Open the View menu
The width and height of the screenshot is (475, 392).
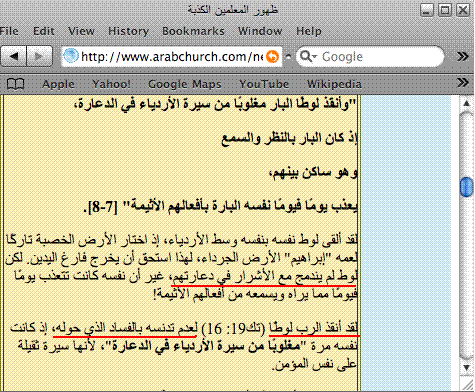81,31
